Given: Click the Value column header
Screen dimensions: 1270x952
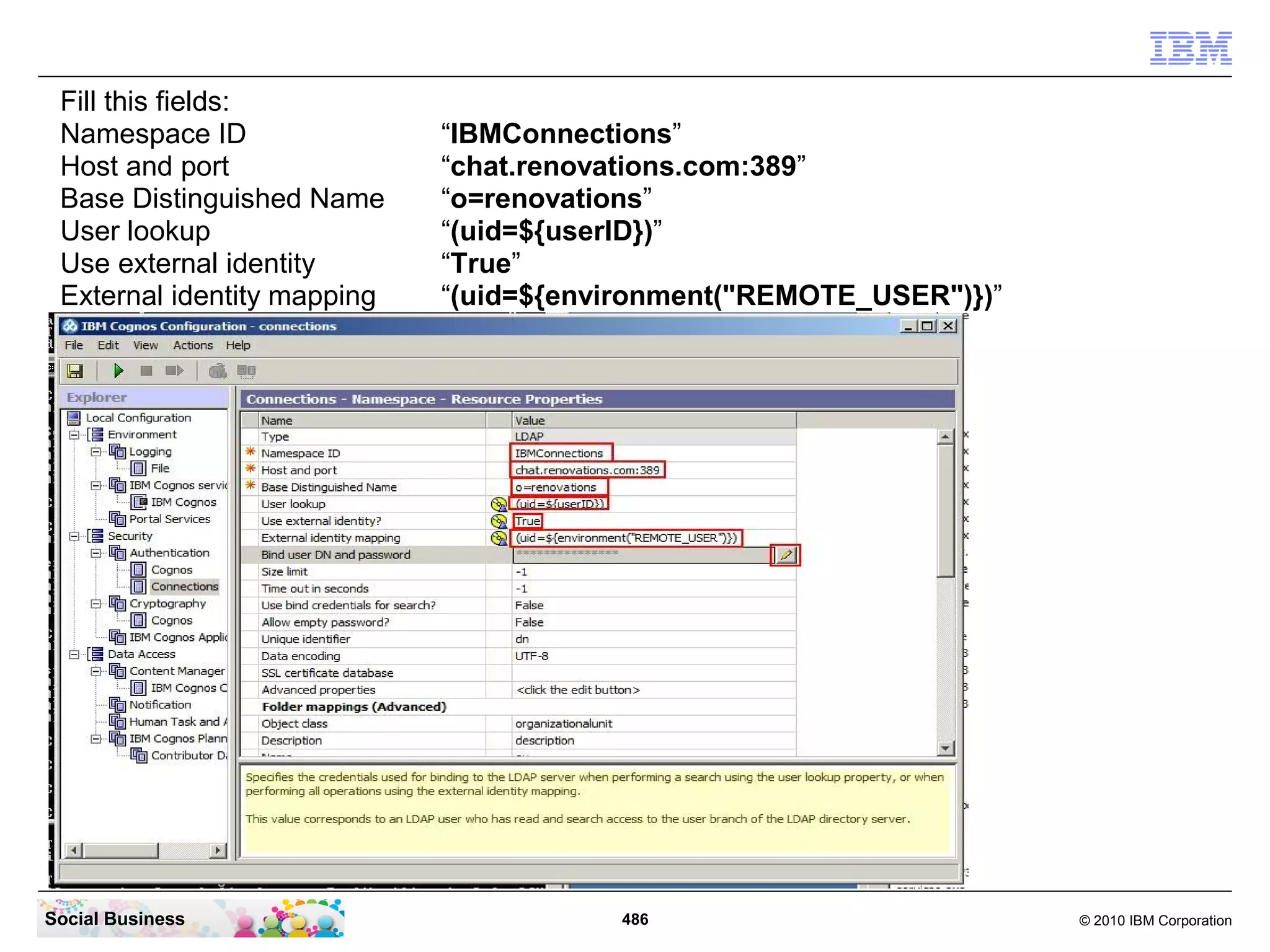Looking at the screenshot, I should (654, 420).
